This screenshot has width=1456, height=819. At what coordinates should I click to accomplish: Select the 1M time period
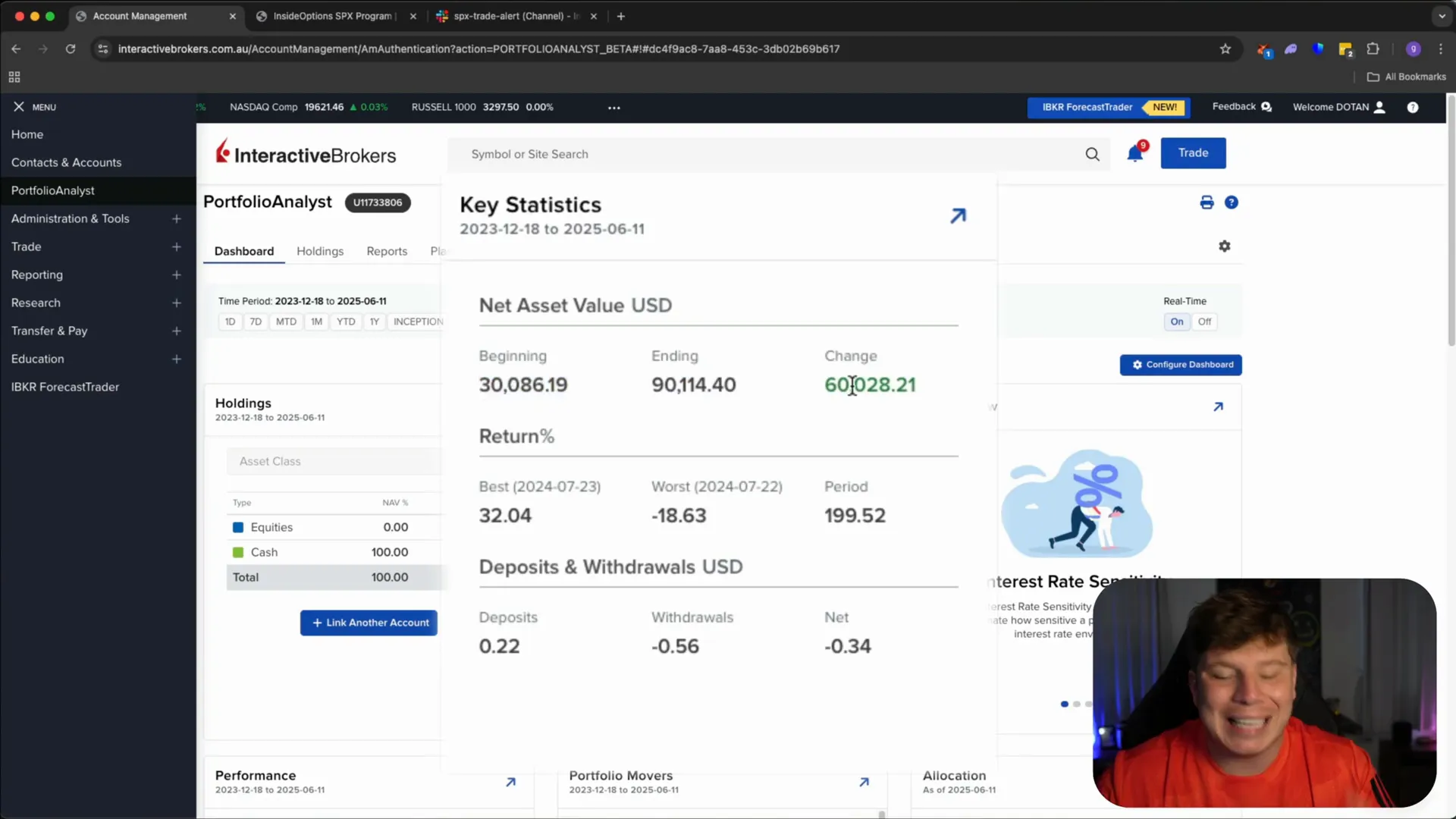click(x=316, y=322)
